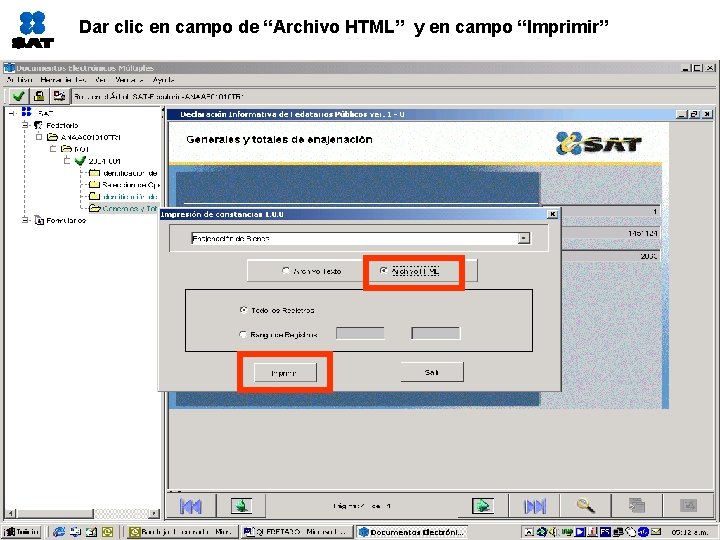The height and width of the screenshot is (540, 720).
Task: Switch to Bandeja de entrada taskbar window
Action: tap(181, 532)
